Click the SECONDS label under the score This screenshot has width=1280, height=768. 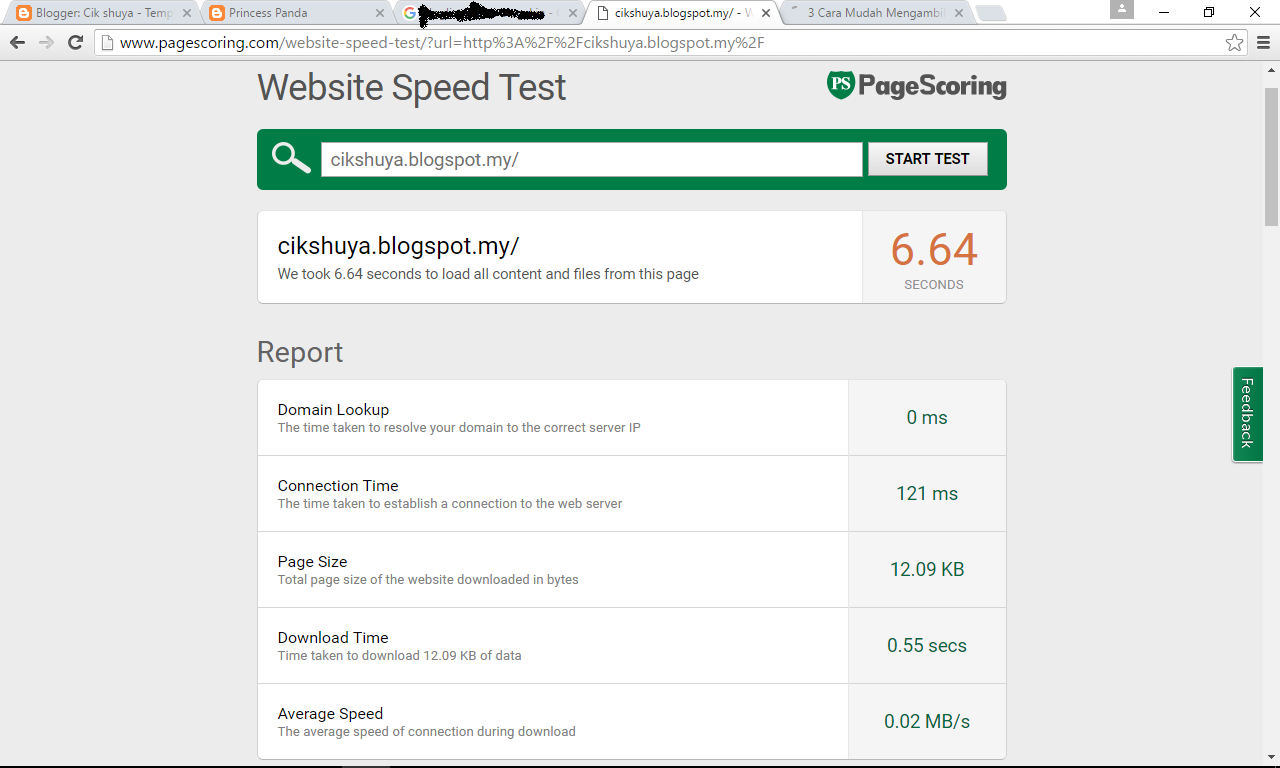pyautogui.click(x=934, y=285)
